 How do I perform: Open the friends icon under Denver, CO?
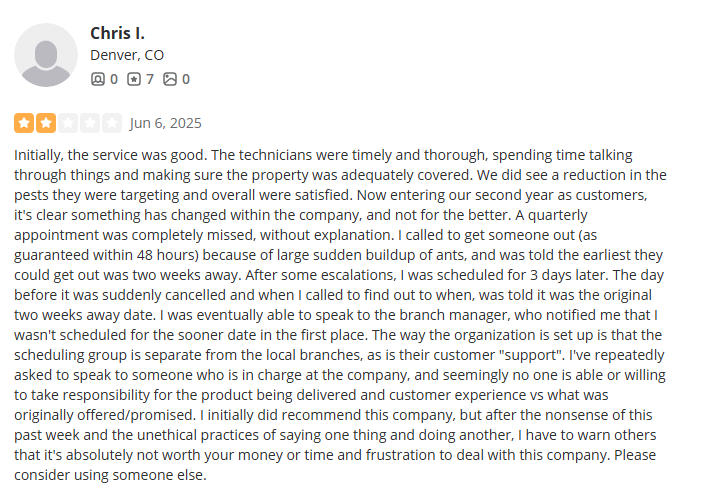[98, 79]
